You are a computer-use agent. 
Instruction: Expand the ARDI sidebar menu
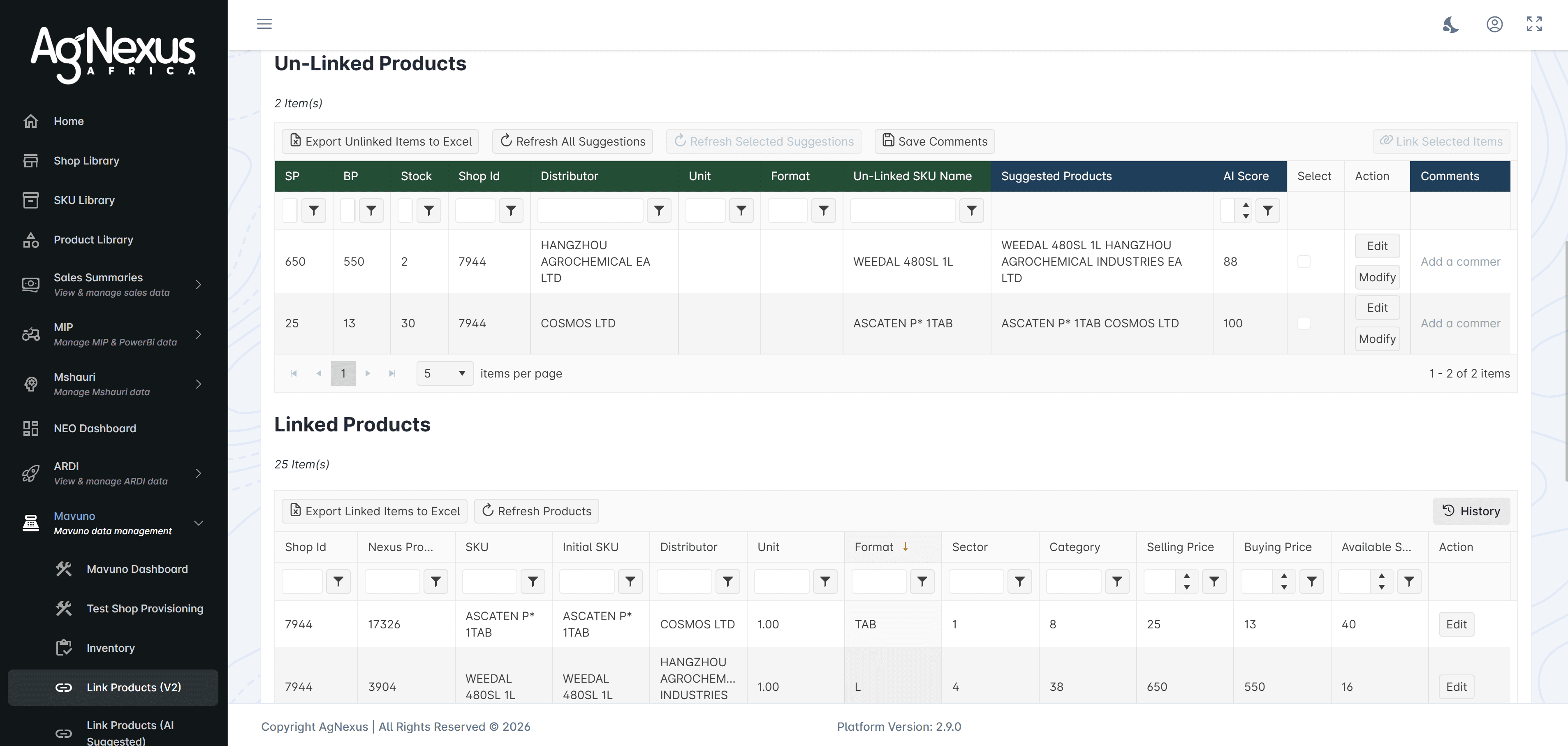(x=113, y=473)
